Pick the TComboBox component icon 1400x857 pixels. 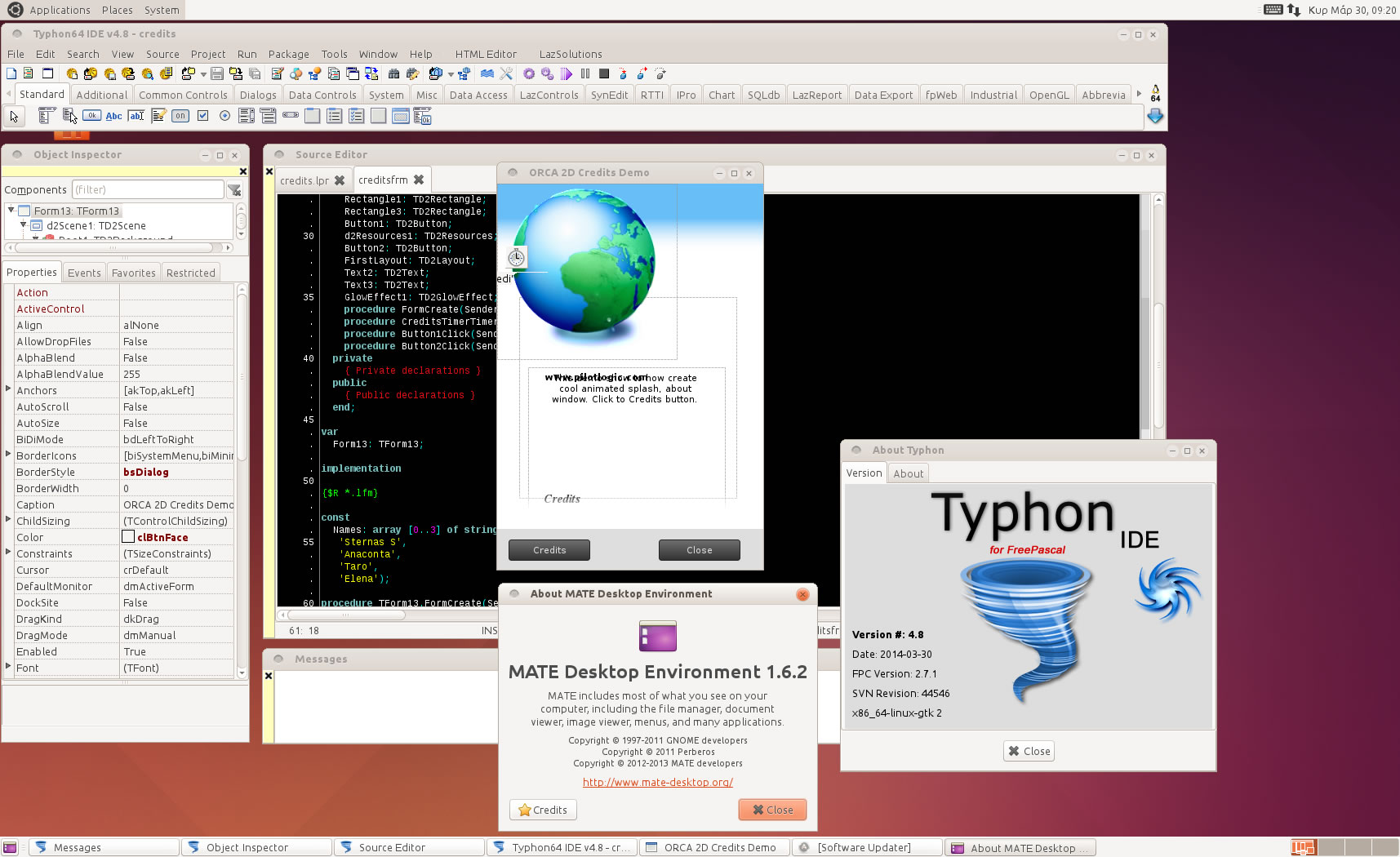[269, 116]
